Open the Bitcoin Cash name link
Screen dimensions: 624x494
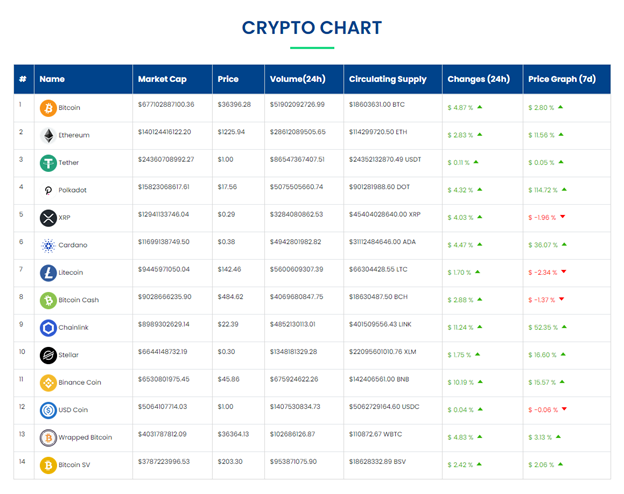point(79,300)
